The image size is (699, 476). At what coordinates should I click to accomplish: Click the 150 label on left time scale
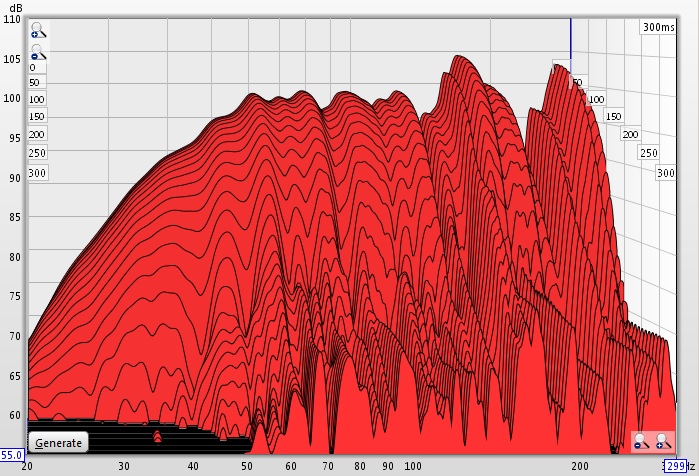pos(36,117)
